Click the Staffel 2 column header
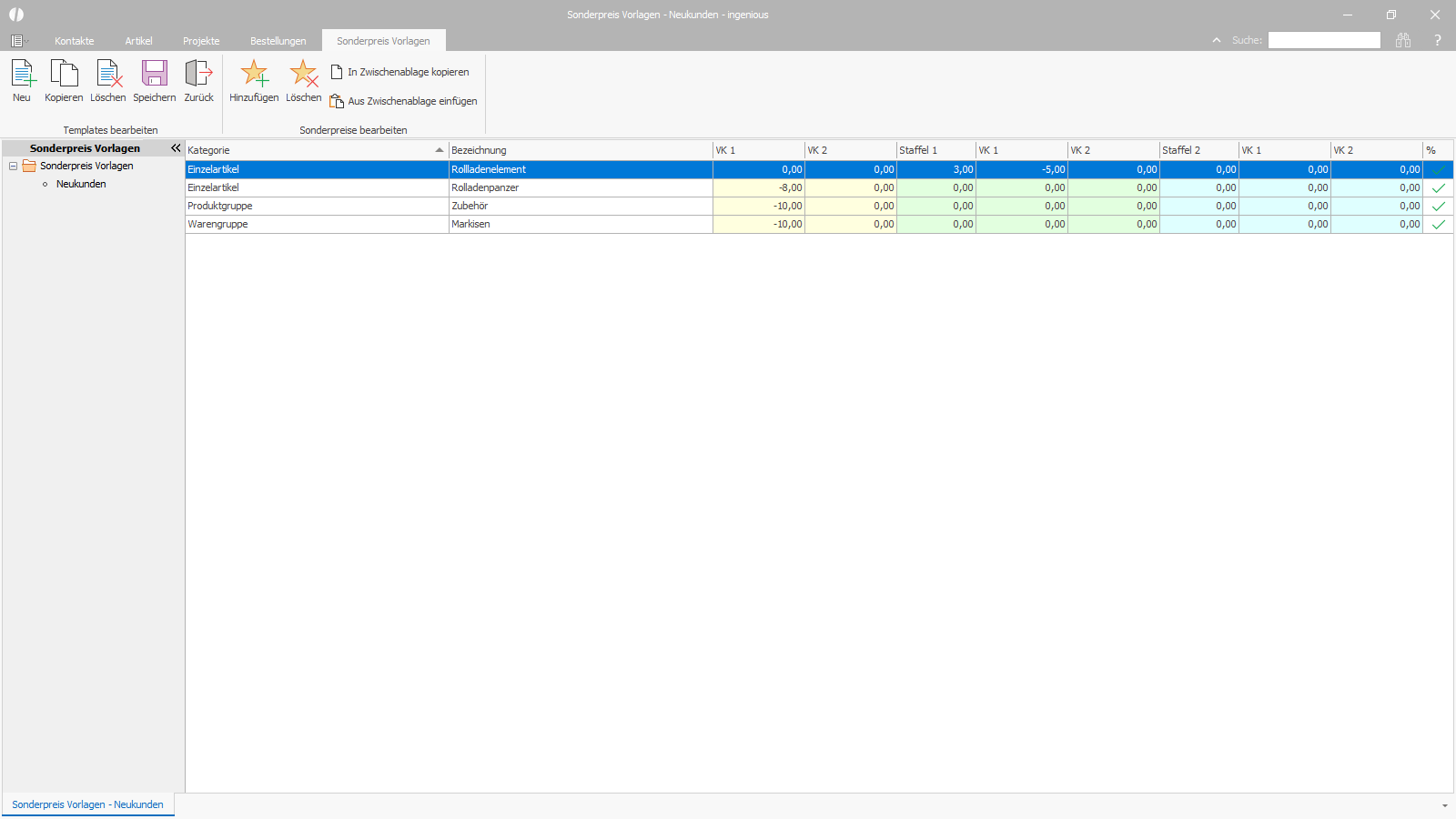 coord(1199,150)
